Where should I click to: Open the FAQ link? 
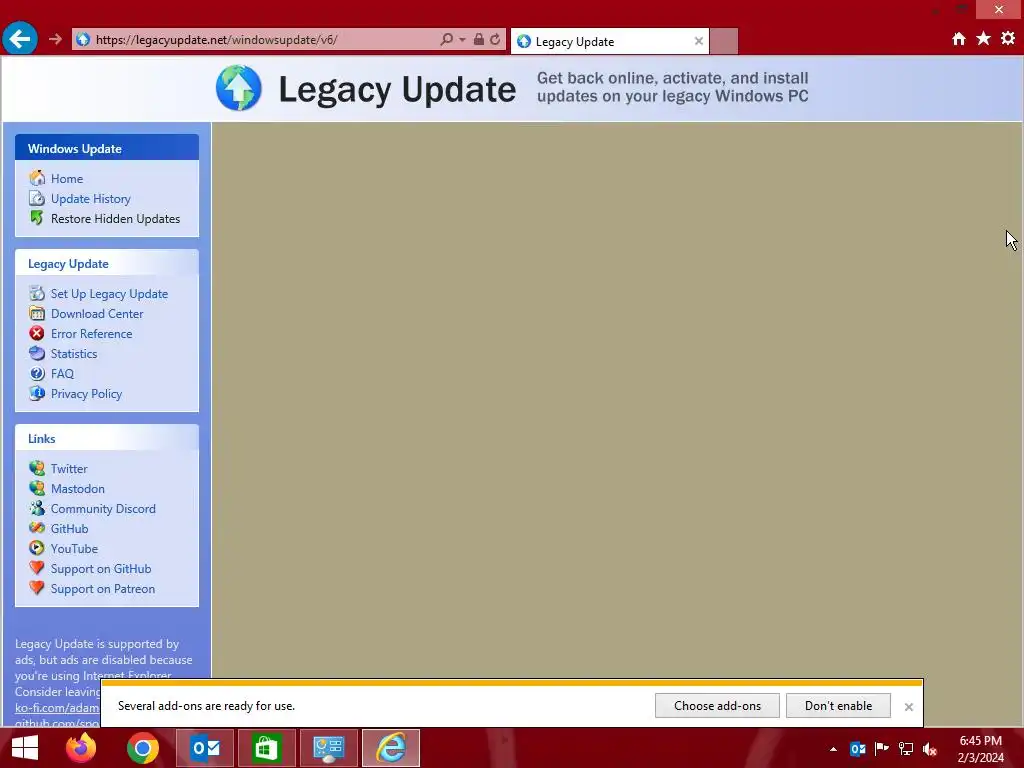[x=62, y=374]
